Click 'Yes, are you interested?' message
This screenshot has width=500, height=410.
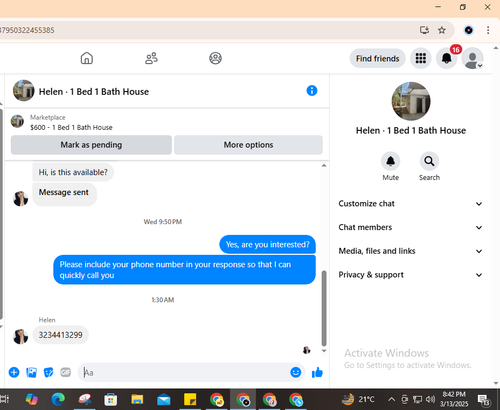(x=267, y=244)
